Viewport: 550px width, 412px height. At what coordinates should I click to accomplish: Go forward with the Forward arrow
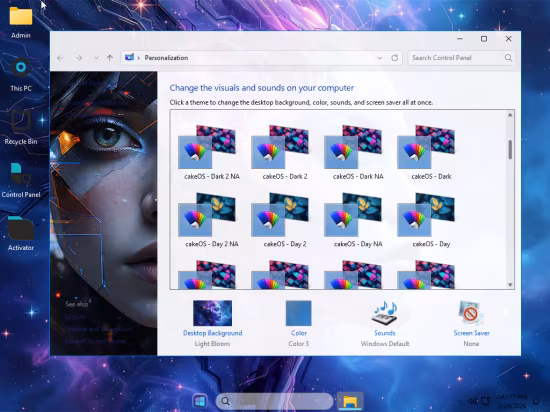79,58
